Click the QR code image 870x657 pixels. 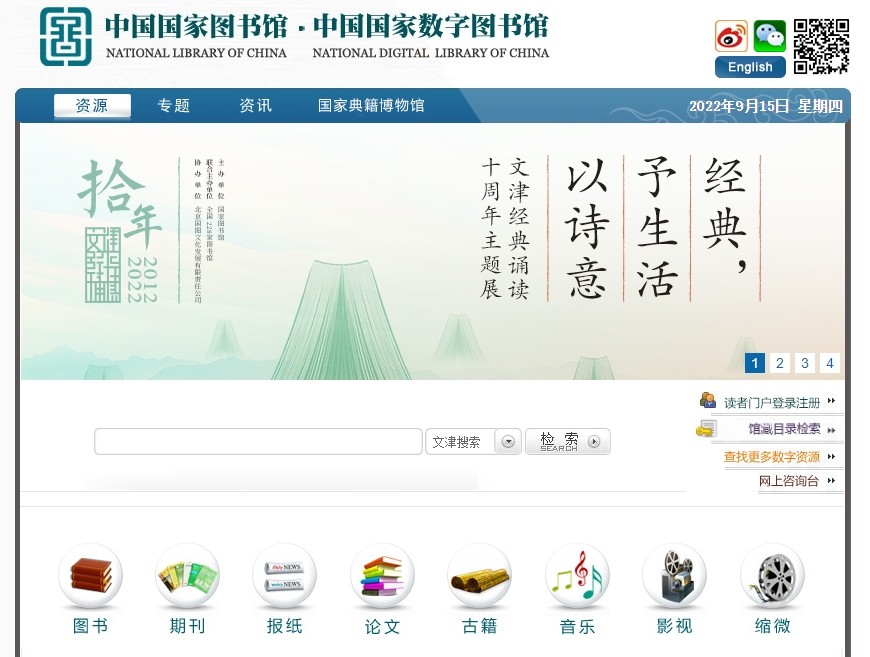[821, 47]
